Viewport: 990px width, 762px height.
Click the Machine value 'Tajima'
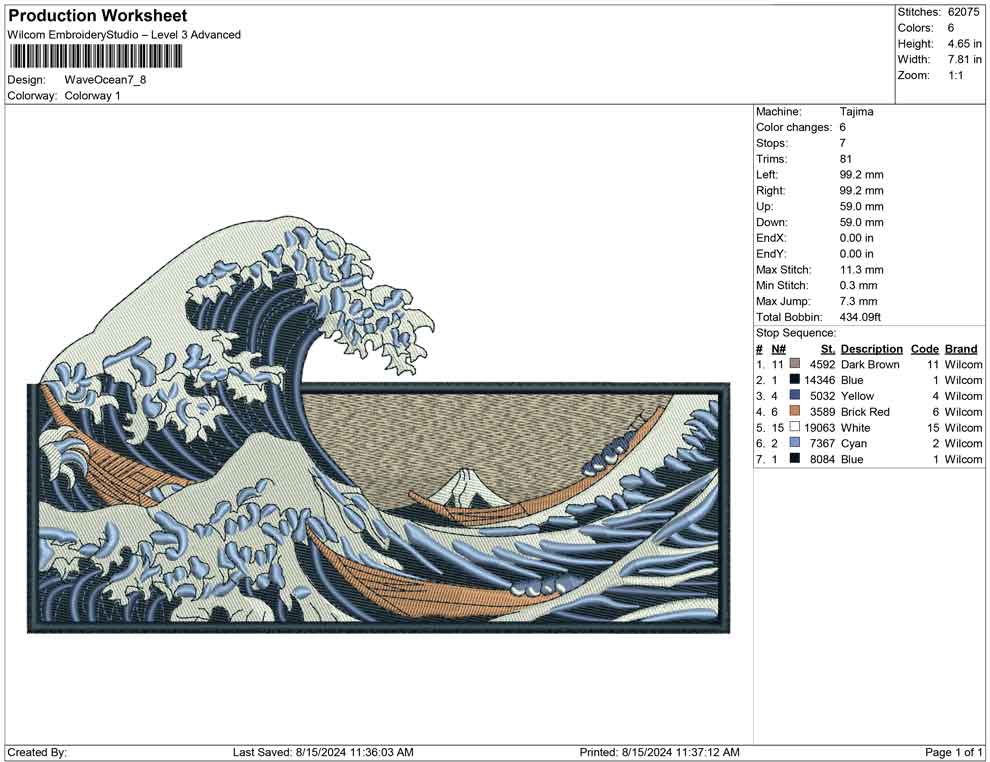(857, 112)
